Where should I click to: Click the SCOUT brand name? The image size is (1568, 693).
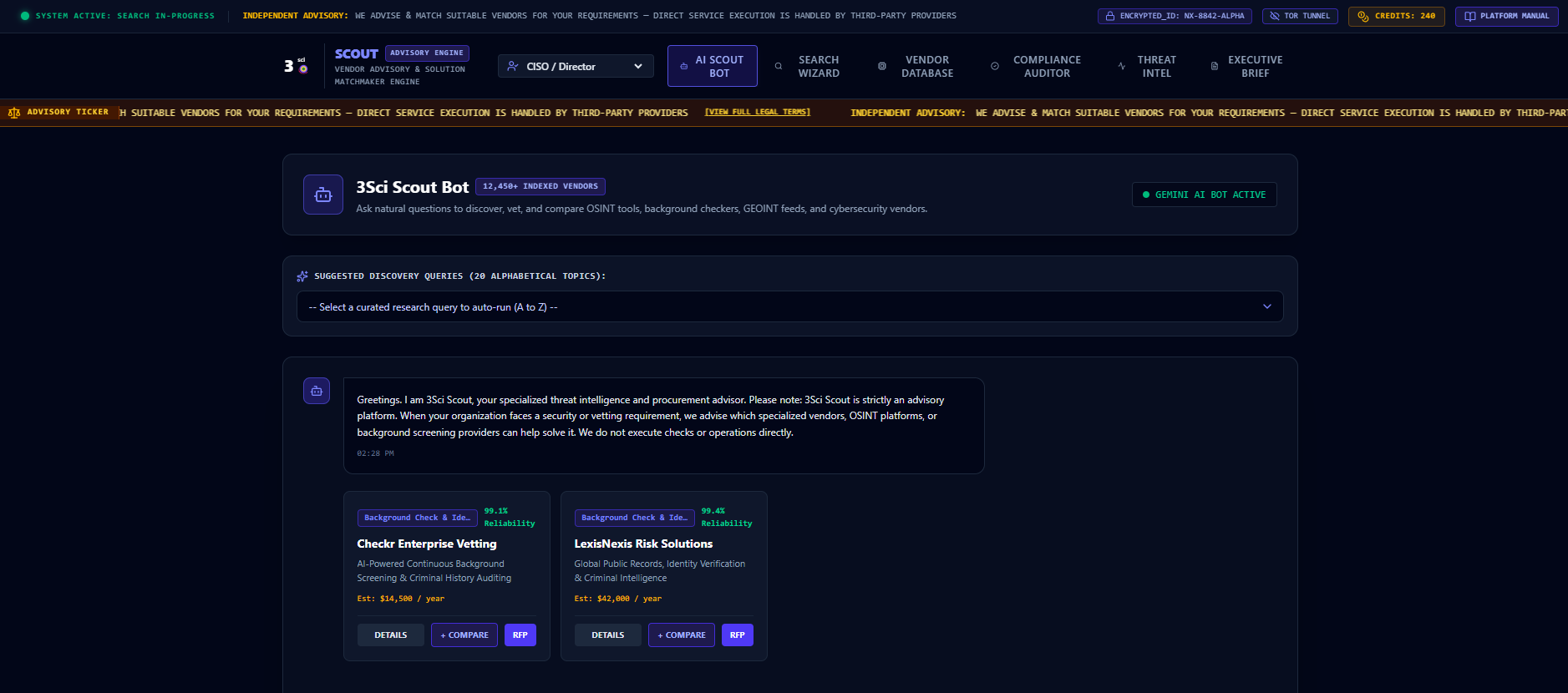click(357, 53)
